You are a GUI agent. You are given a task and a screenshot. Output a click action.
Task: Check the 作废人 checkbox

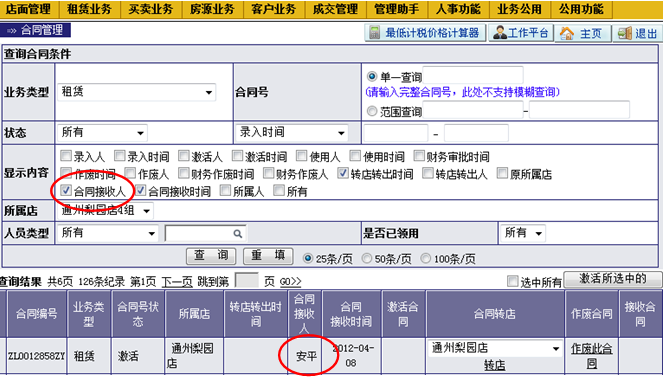point(130,173)
